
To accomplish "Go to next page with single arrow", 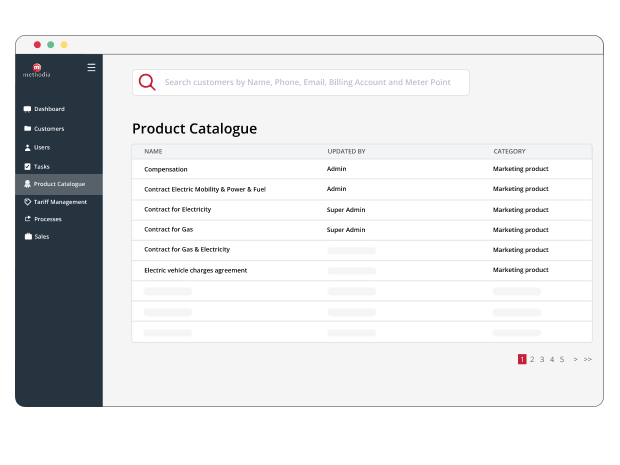I will click(x=575, y=359).
